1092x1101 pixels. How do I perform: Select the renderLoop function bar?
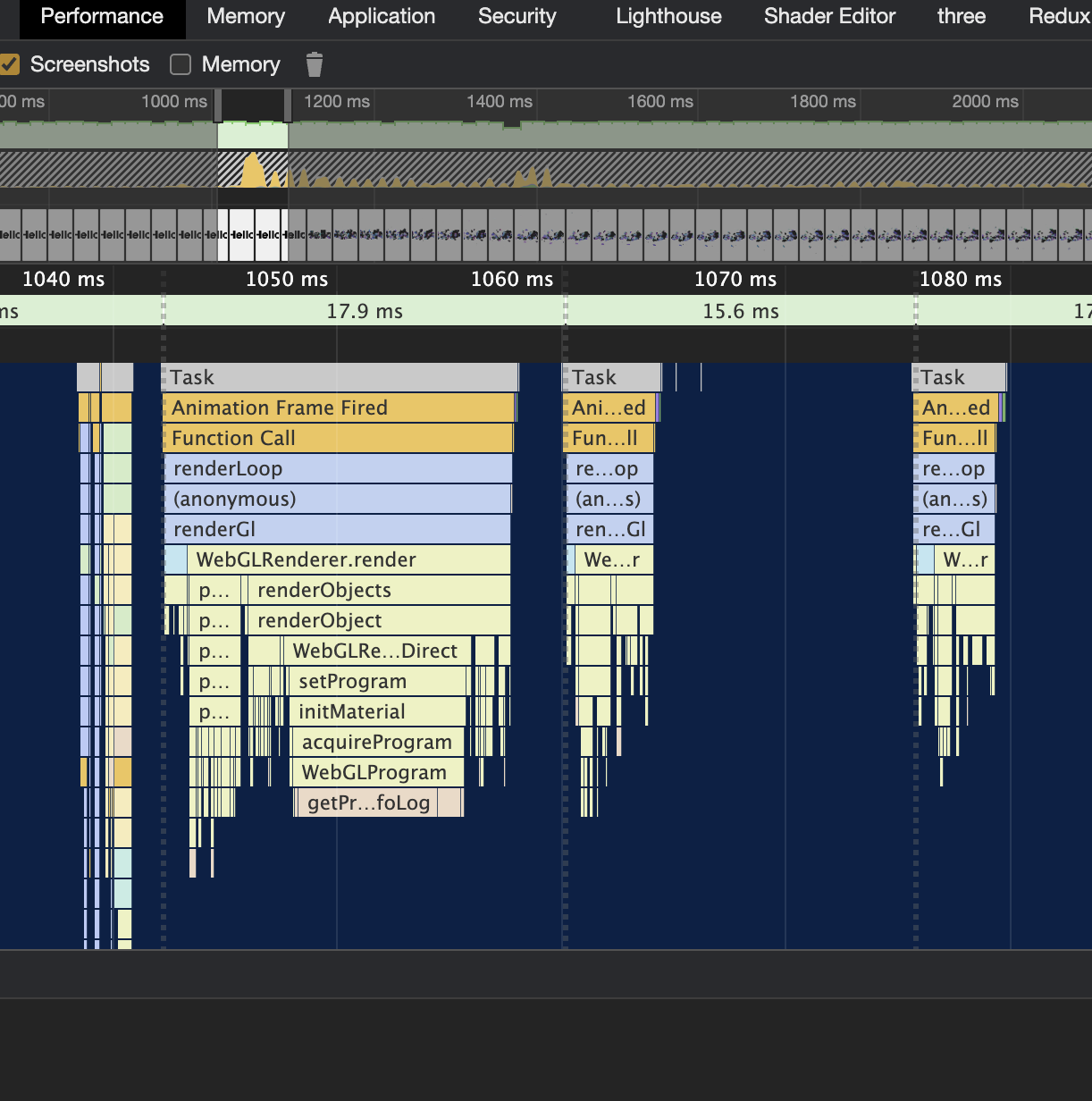(338, 468)
